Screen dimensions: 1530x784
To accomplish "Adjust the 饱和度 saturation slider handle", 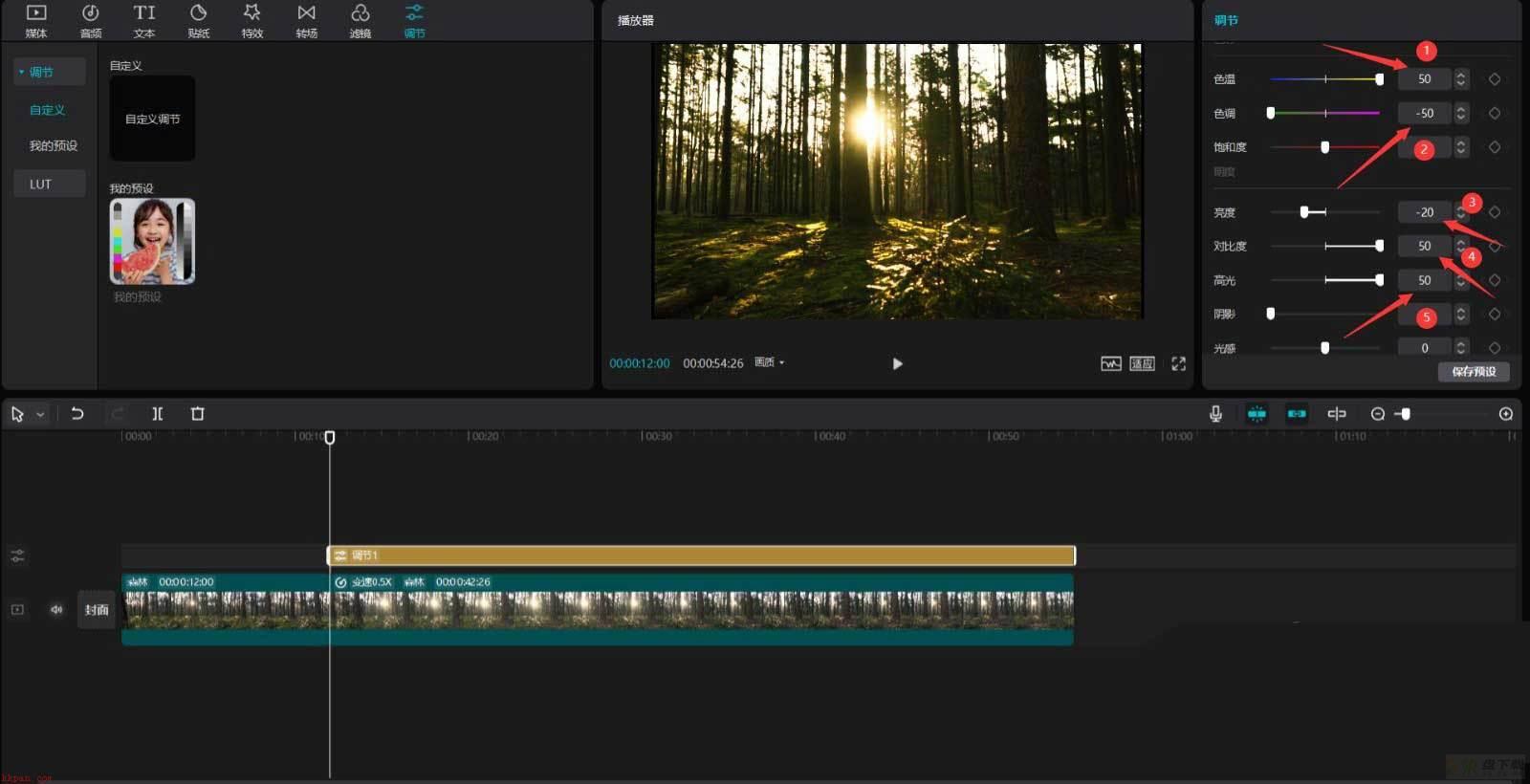I will pyautogui.click(x=1324, y=147).
